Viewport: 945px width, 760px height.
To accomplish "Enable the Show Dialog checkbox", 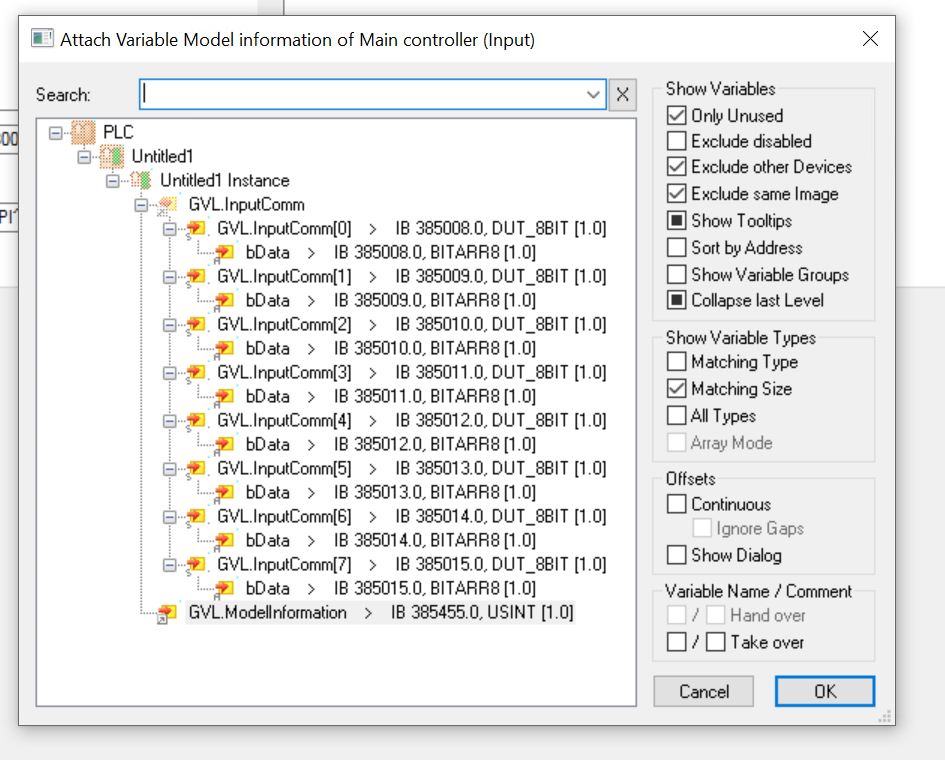I will [677, 554].
